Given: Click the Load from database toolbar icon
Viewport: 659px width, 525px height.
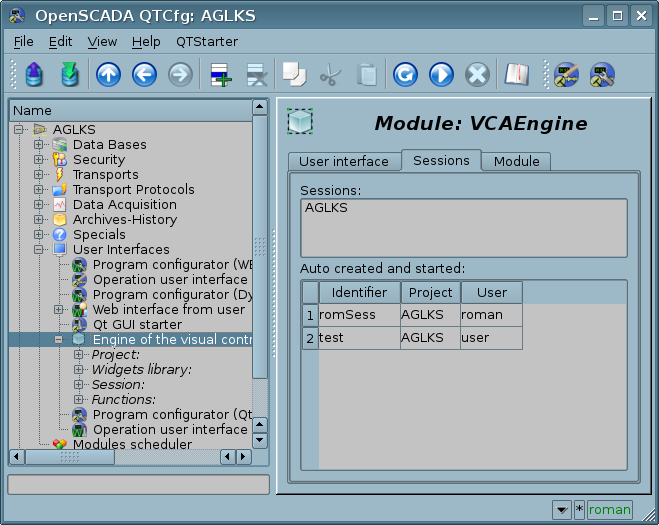Looking at the screenshot, I should [35, 75].
